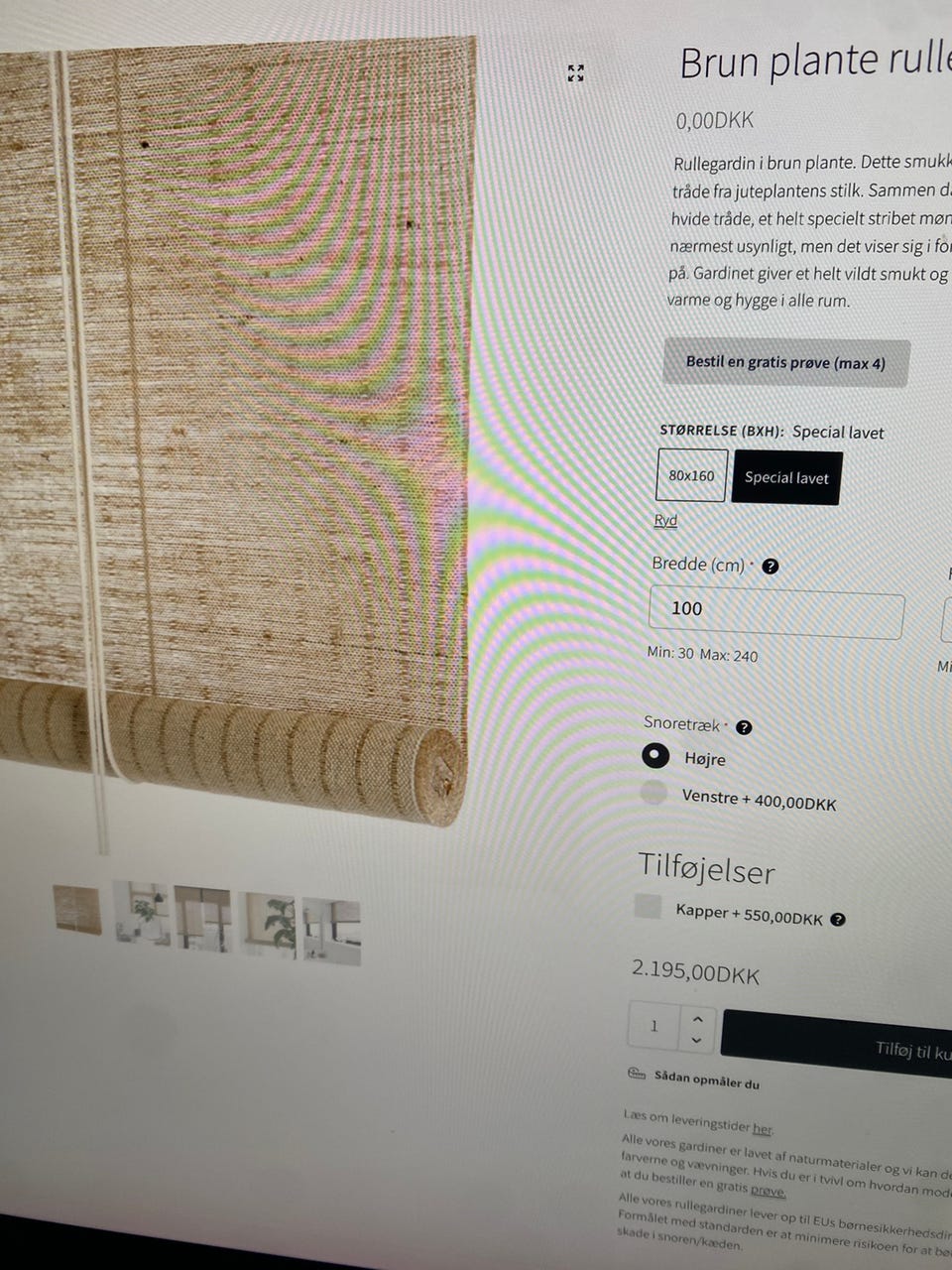Click Bestil en gratis prøve button
The width and height of the screenshot is (952, 1270).
tap(785, 362)
